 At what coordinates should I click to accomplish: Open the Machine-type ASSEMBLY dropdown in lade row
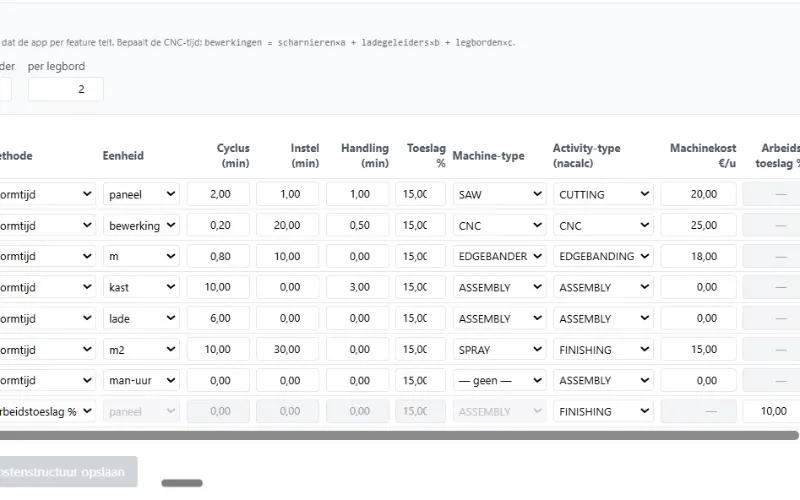click(499, 318)
